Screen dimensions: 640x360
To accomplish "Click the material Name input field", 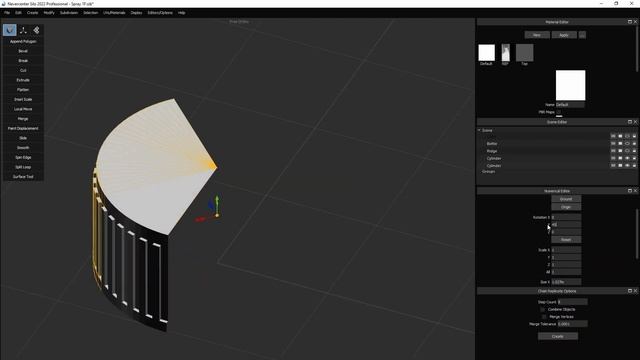I will 570,105.
